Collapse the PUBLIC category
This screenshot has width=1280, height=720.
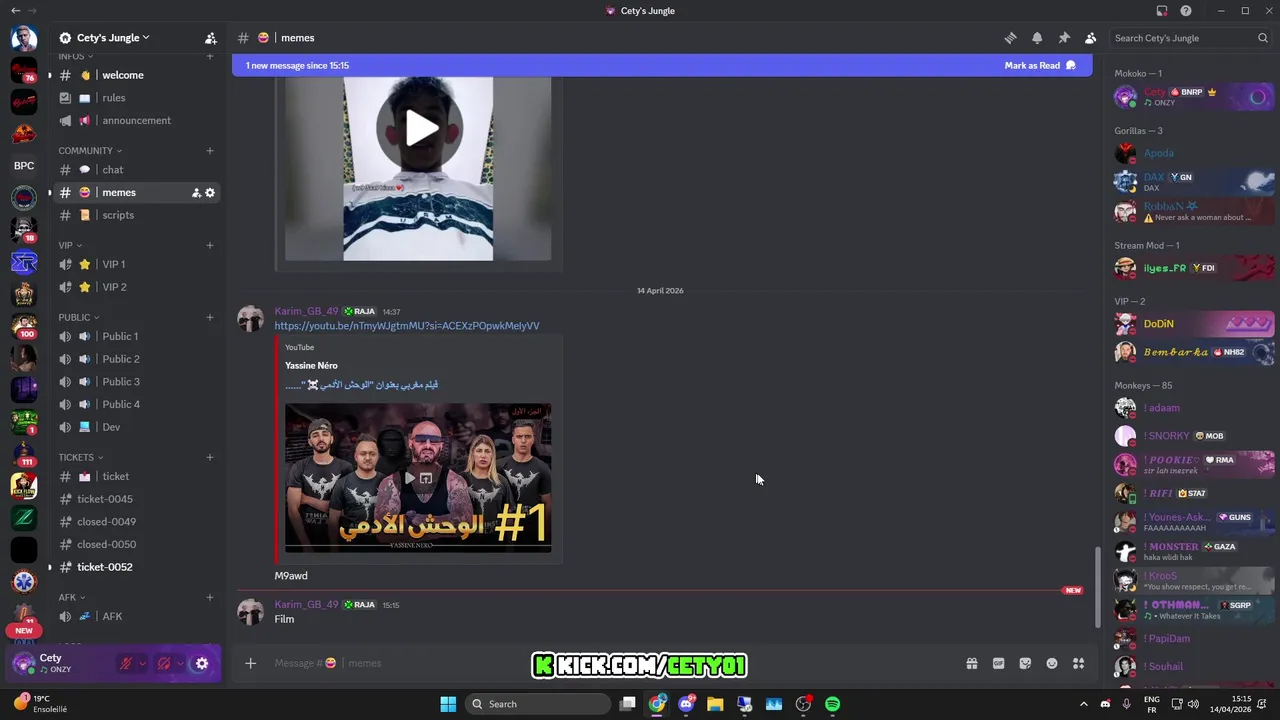[x=78, y=317]
